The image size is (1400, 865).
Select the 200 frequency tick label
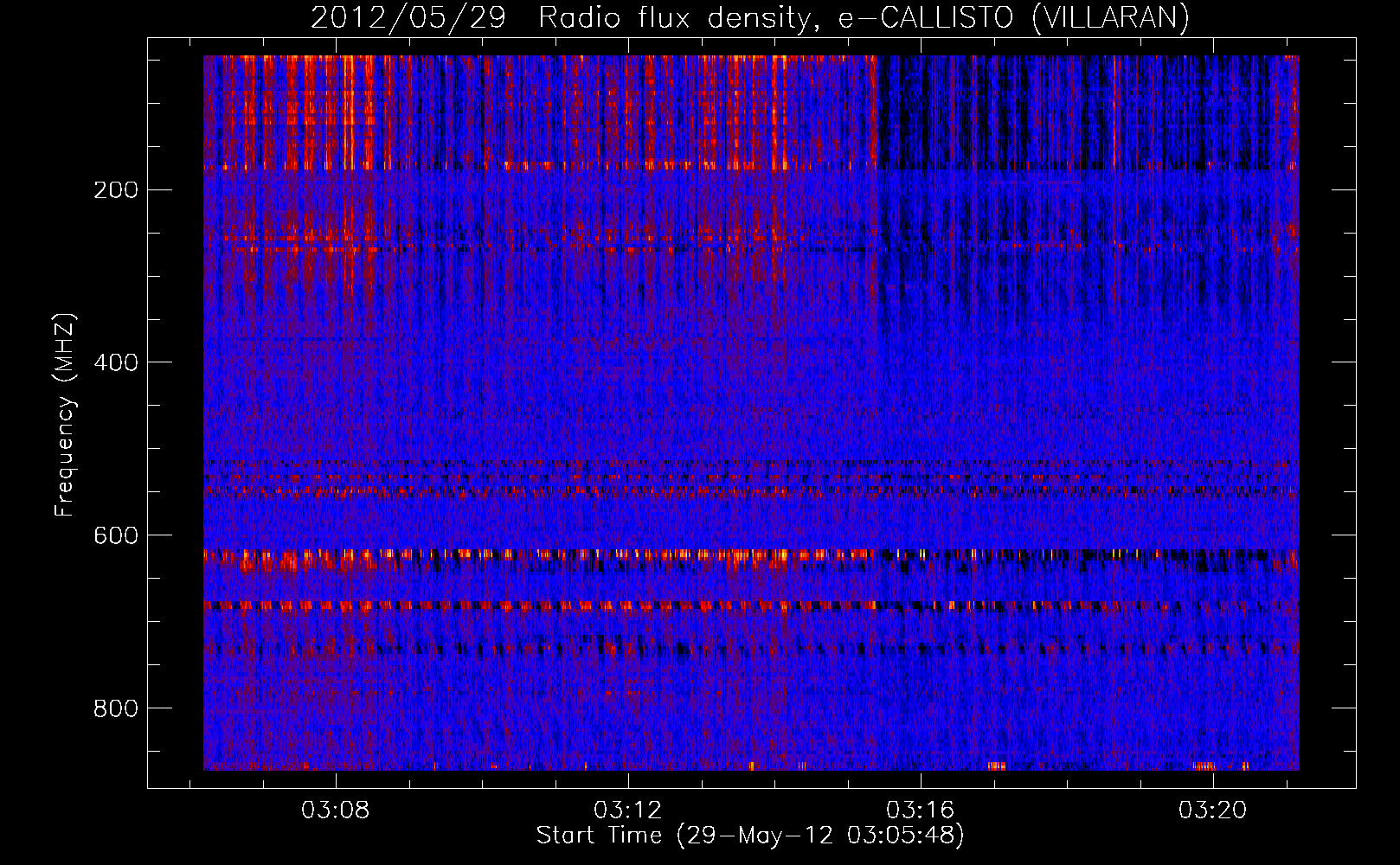[x=116, y=190]
